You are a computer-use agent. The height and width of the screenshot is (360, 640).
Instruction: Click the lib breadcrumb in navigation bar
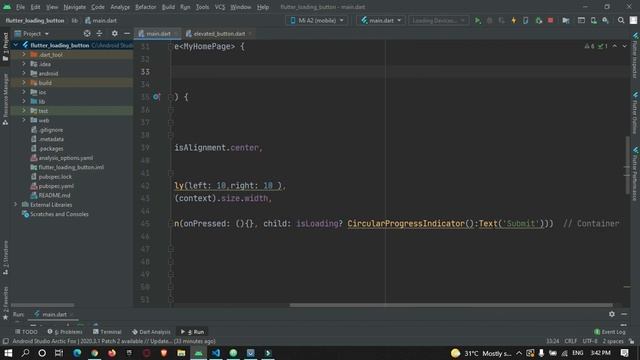75,20
